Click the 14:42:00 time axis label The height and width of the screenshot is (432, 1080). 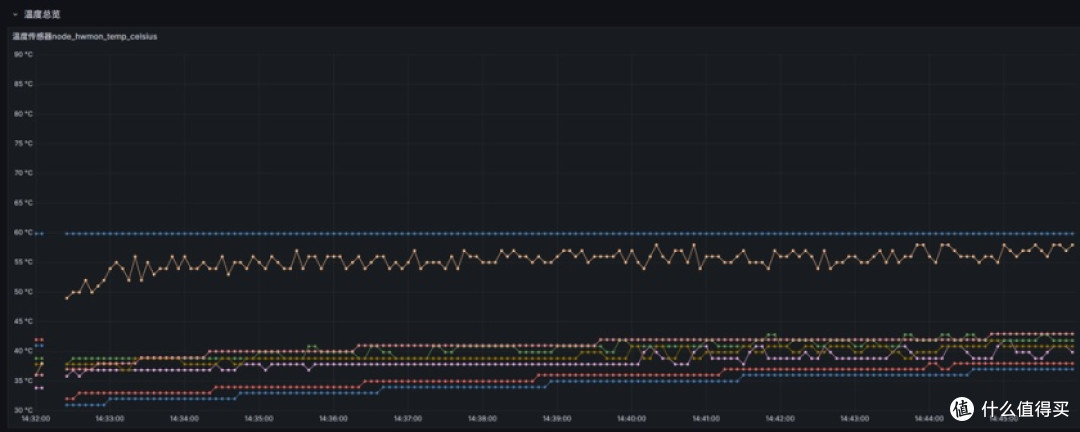pos(780,418)
